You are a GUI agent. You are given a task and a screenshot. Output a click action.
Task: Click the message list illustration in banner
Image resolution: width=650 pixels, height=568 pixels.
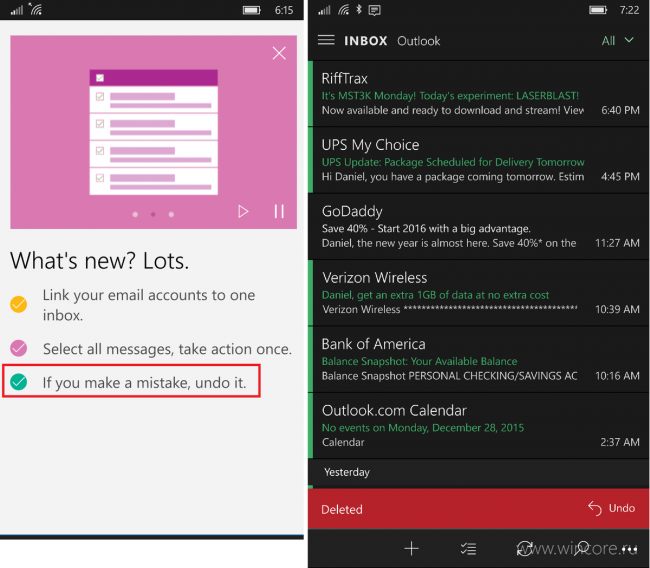pyautogui.click(x=154, y=132)
